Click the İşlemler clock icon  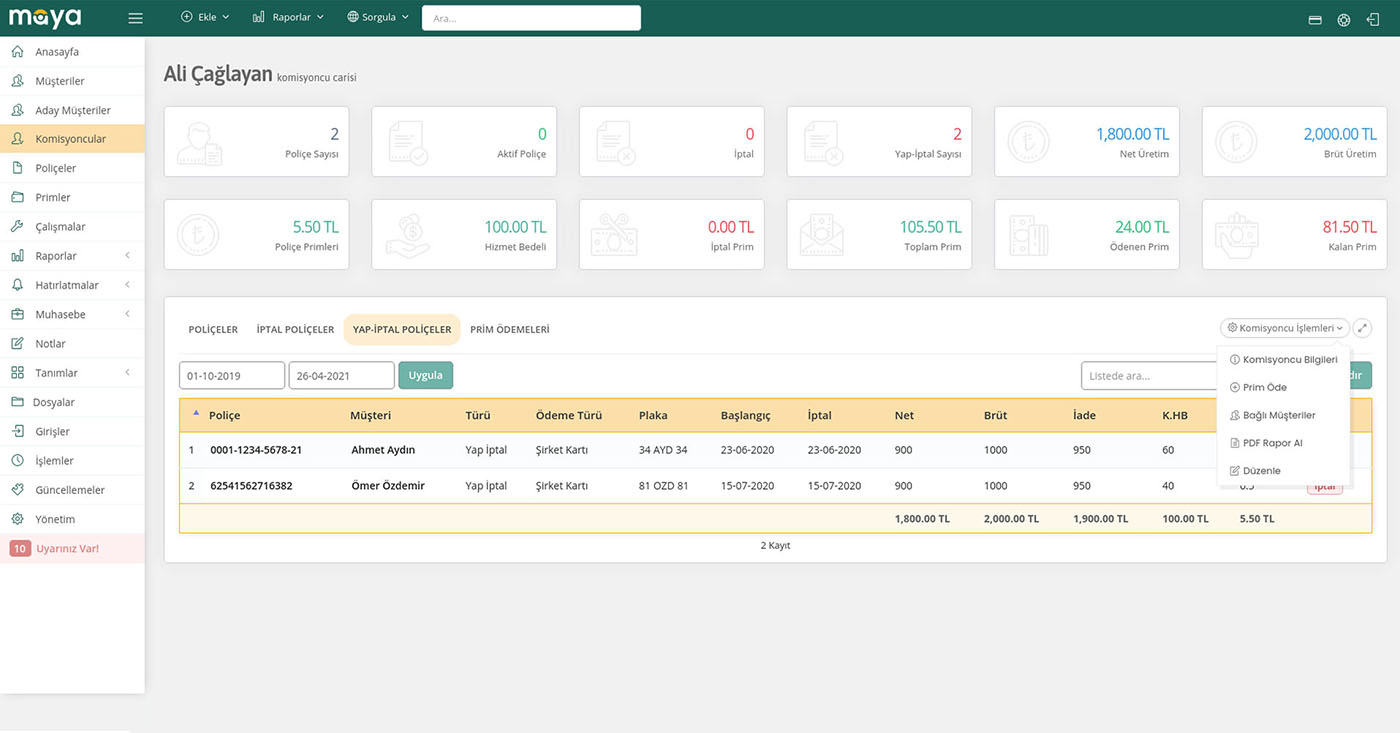click(x=17, y=461)
